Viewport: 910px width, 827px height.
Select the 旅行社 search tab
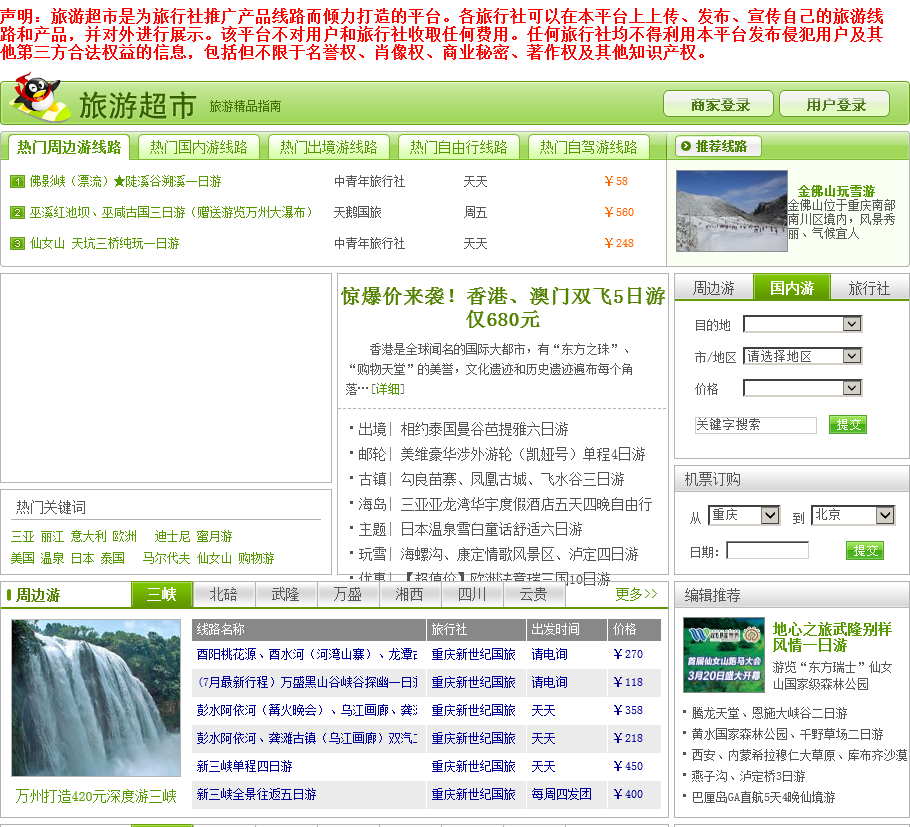coord(869,288)
